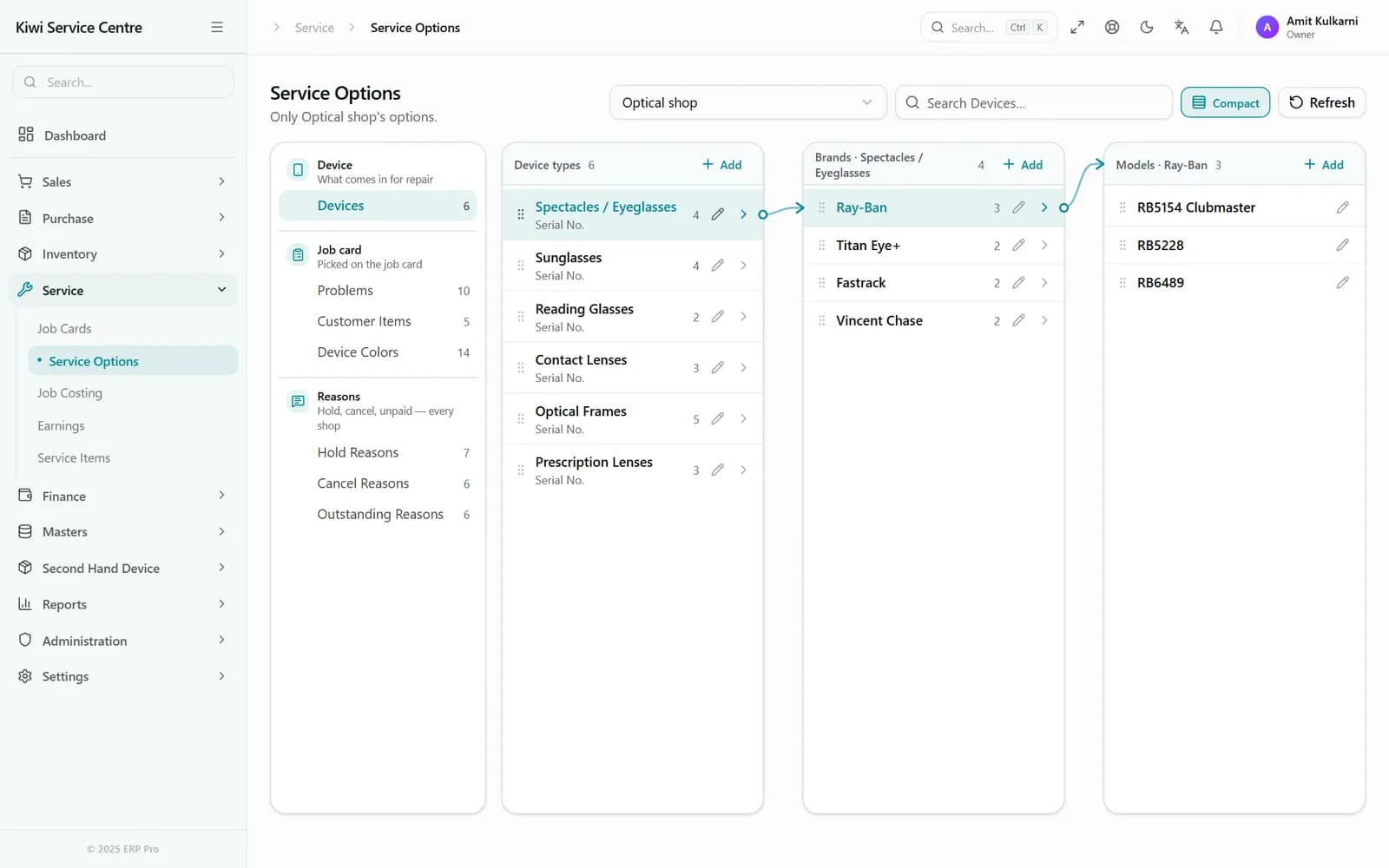Open Hold Reasons list

[378, 453]
